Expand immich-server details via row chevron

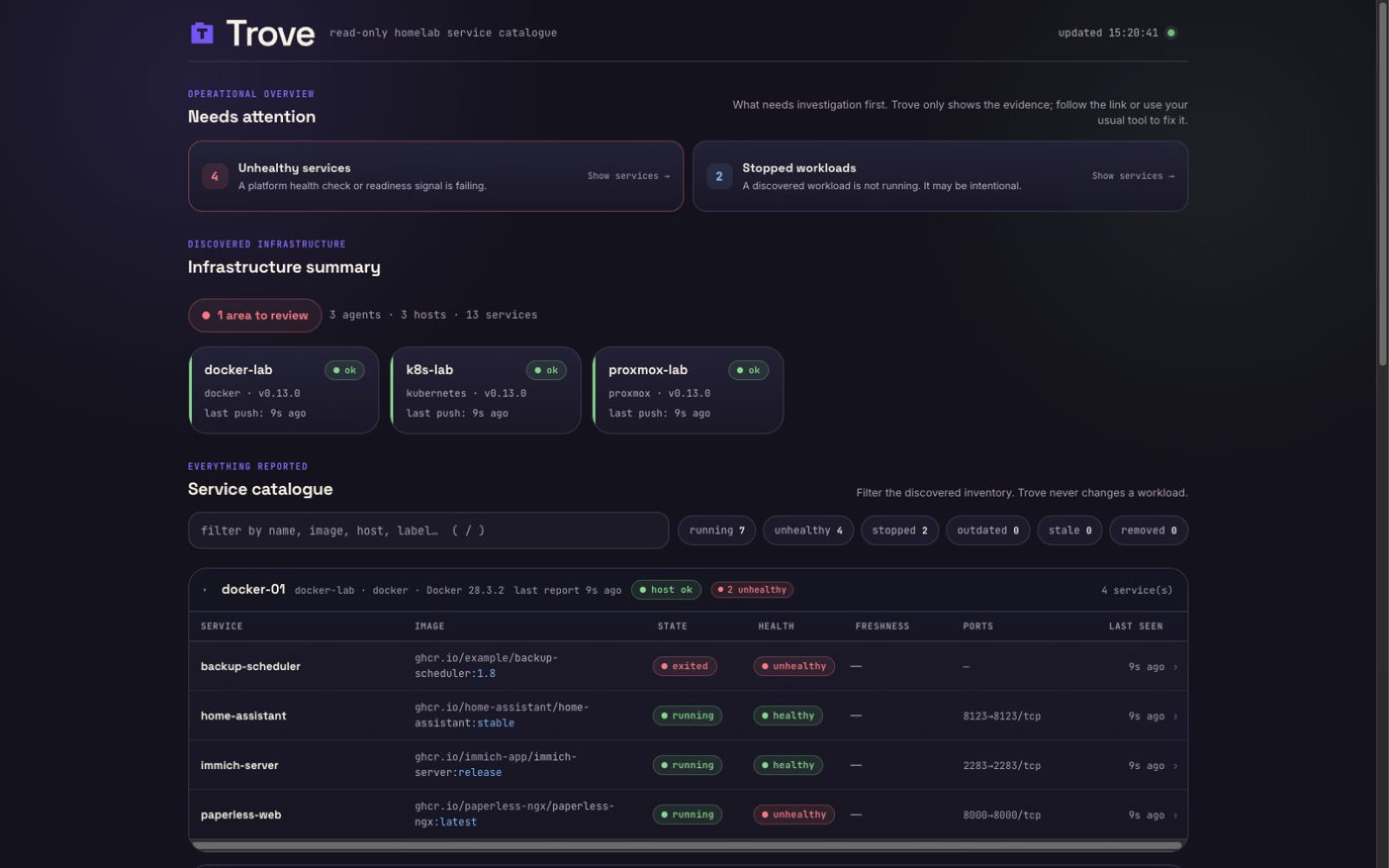[1175, 766]
